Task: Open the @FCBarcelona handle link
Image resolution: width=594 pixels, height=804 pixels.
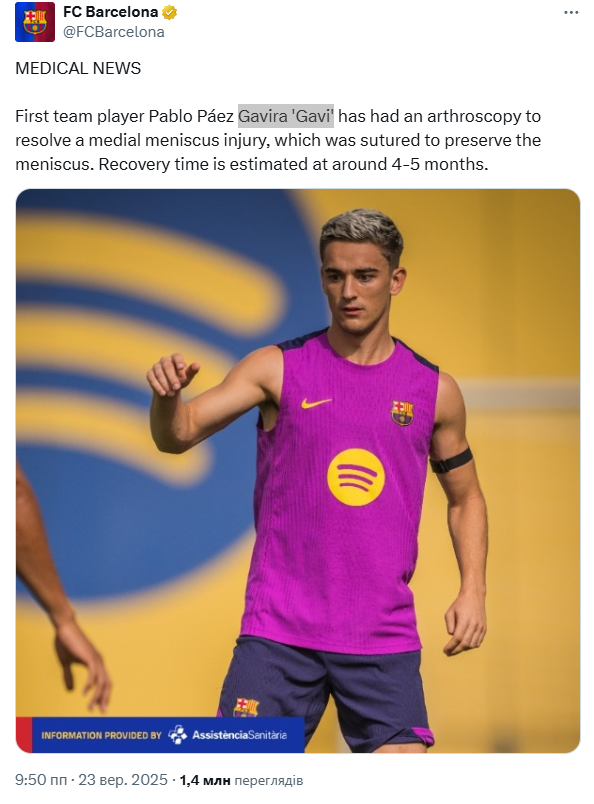Action: pyautogui.click(x=114, y=32)
